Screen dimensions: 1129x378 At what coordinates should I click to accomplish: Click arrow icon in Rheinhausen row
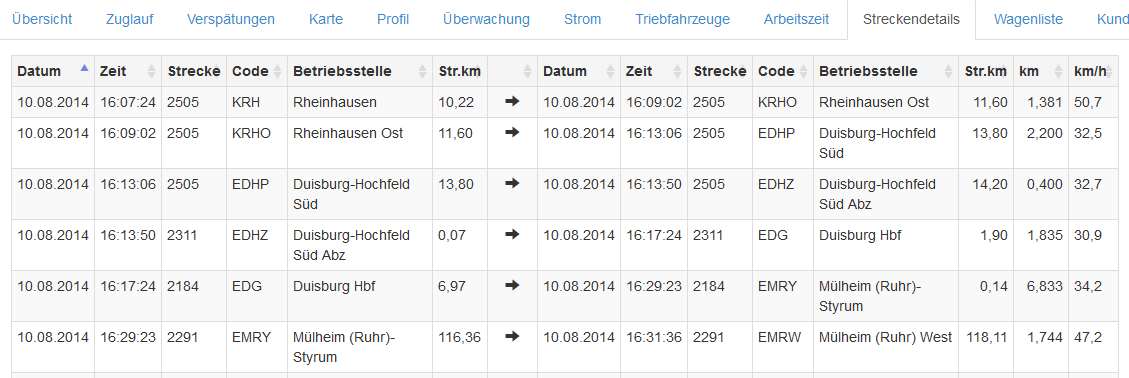pyautogui.click(x=512, y=102)
